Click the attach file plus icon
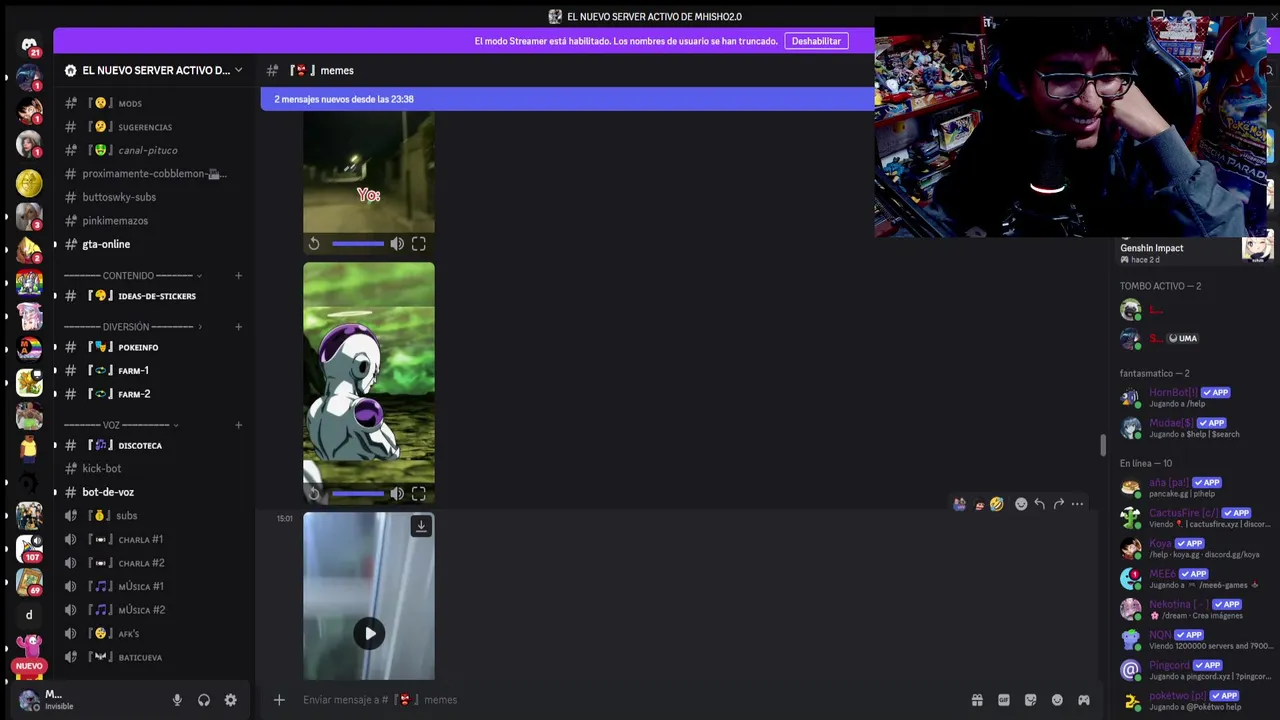1280x720 pixels. click(x=279, y=700)
